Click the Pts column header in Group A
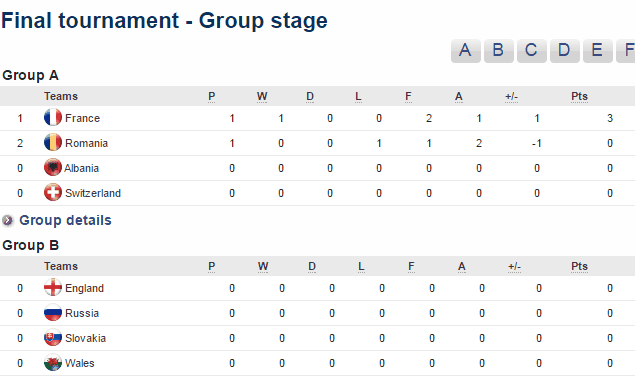635x377 pixels. (579, 96)
